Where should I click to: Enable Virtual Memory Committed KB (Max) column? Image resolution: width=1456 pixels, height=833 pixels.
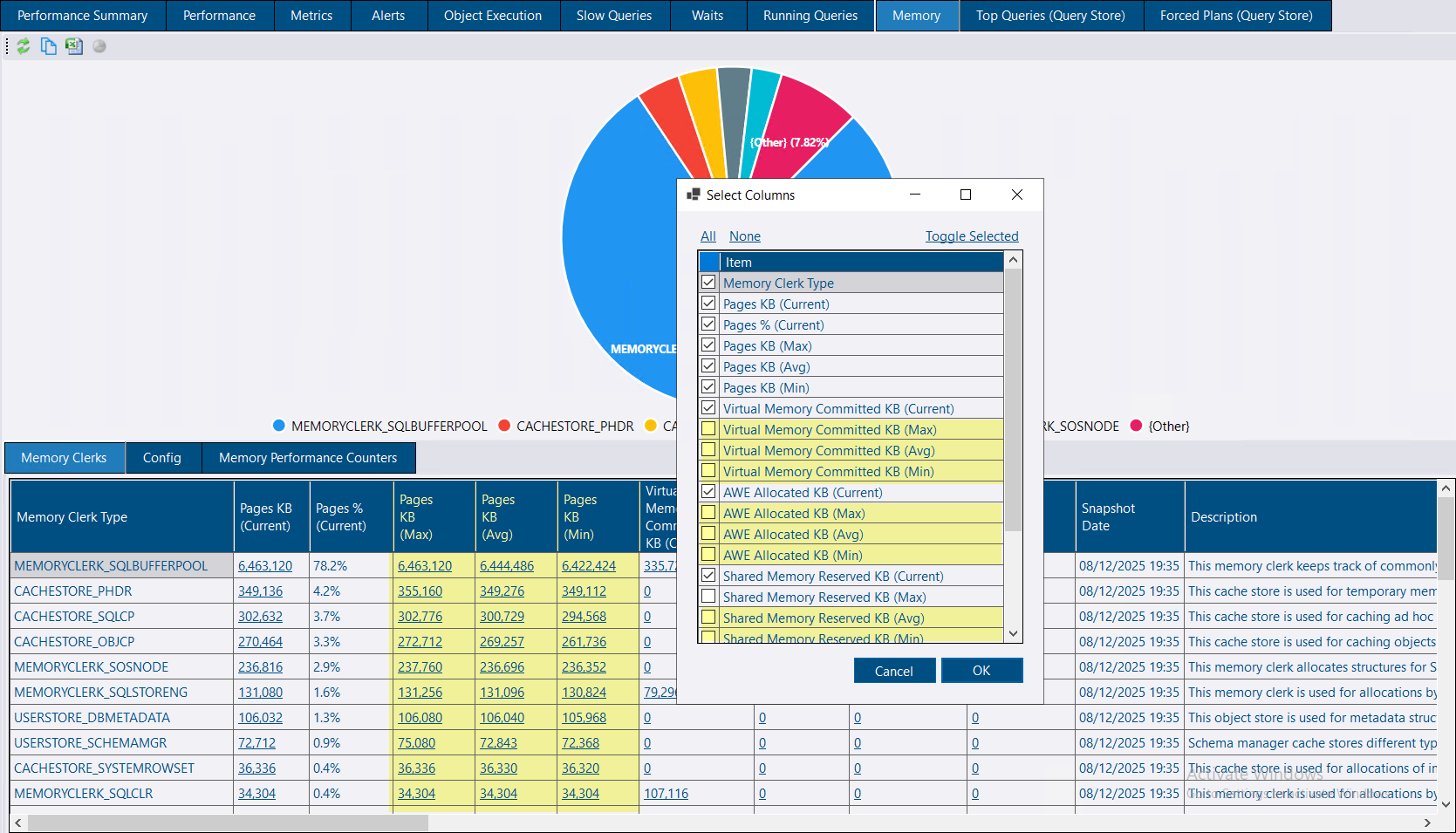[708, 429]
